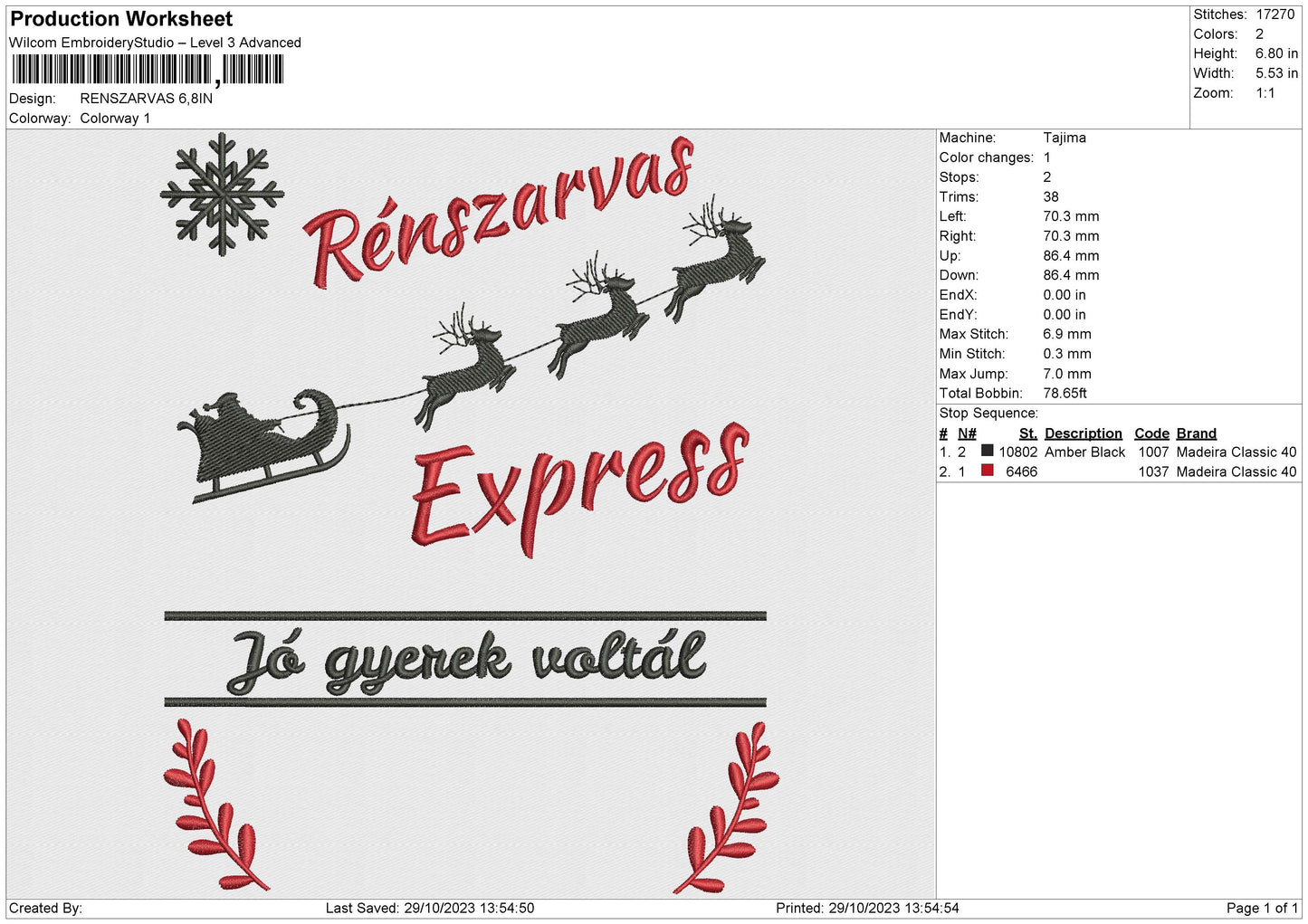
Task: Click the snowflake in the design preview
Action: [x=222, y=193]
